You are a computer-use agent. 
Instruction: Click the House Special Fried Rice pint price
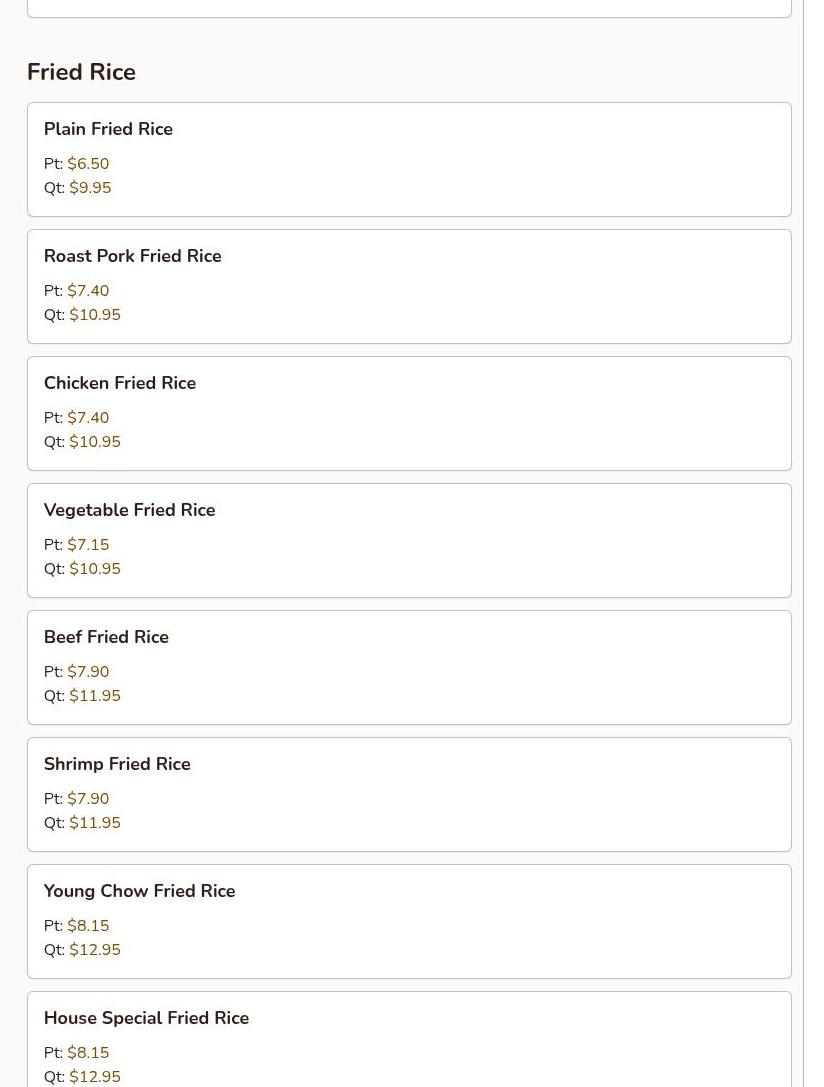(x=88, y=1053)
